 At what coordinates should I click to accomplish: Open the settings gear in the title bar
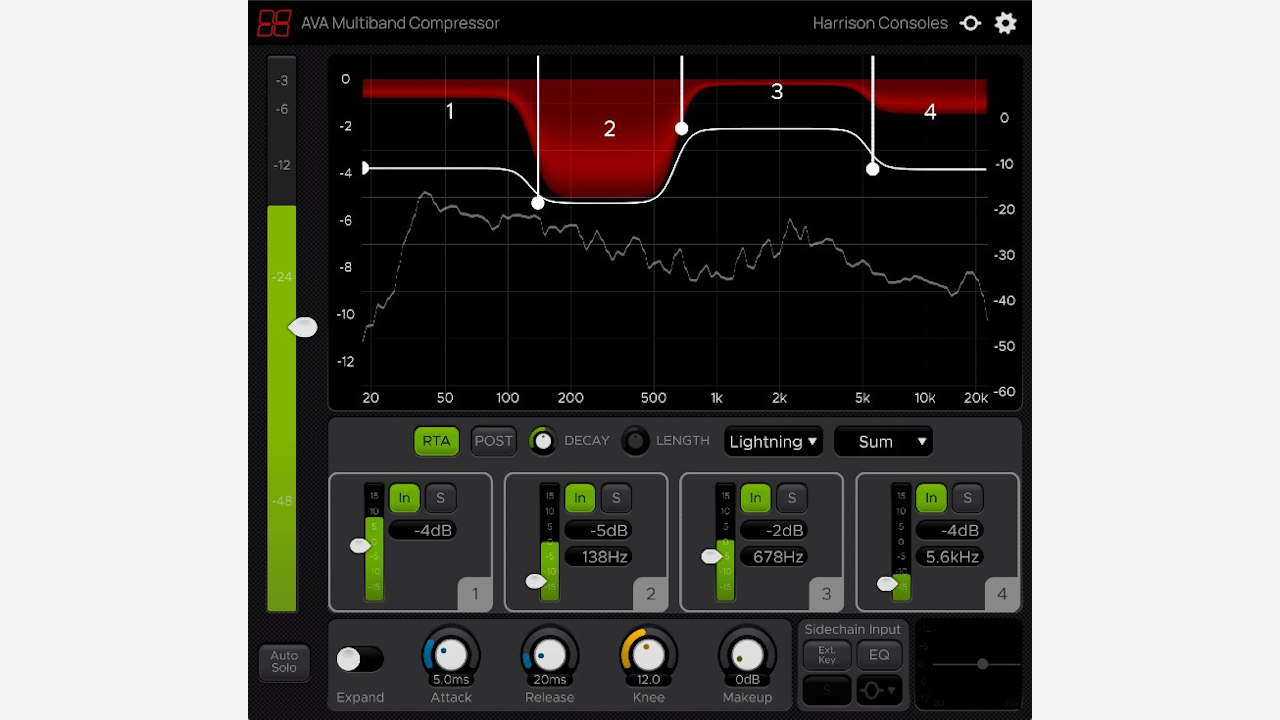[1006, 22]
